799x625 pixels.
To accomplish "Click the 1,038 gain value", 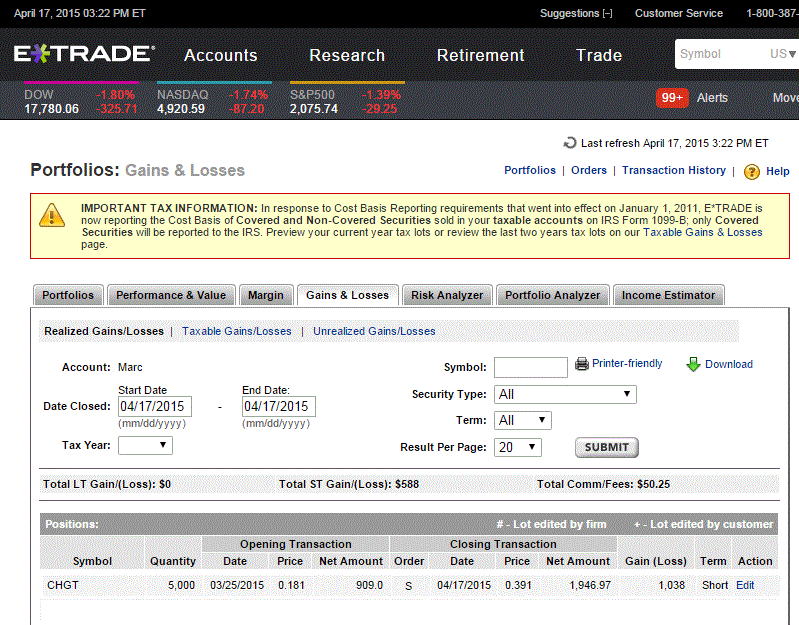I will [x=672, y=585].
